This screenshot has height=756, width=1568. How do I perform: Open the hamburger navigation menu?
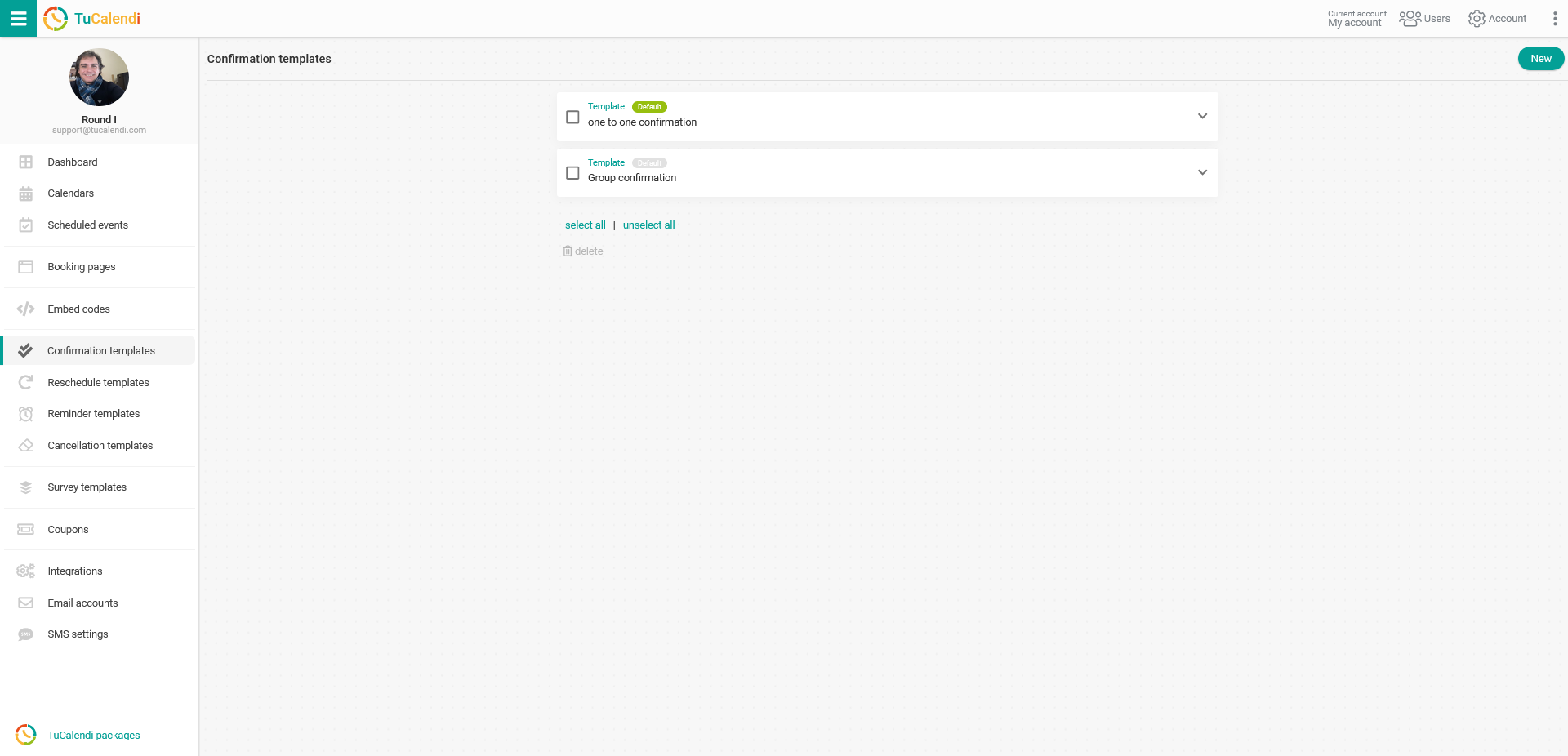pyautogui.click(x=18, y=18)
